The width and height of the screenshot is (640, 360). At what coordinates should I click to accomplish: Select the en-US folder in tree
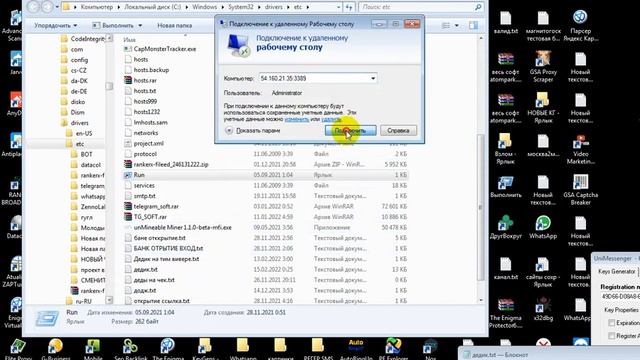click(84, 133)
